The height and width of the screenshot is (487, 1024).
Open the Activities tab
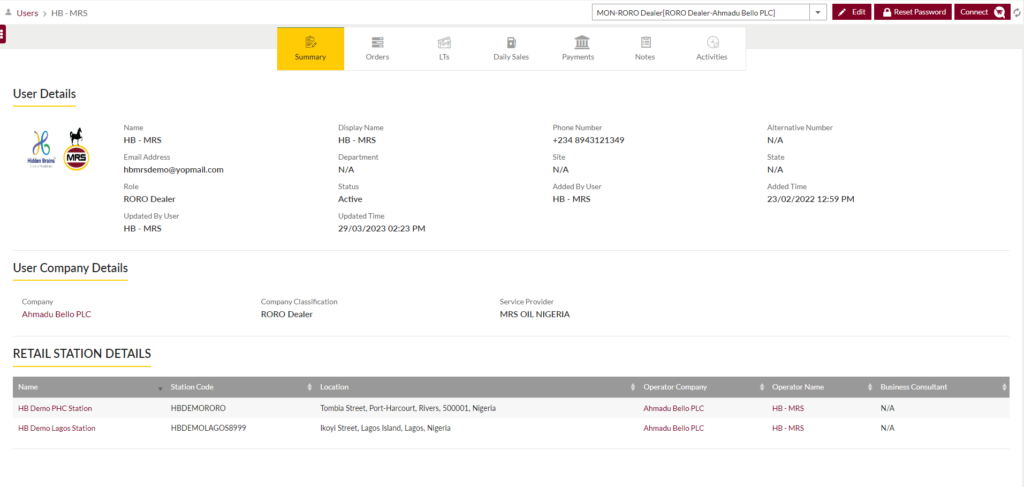point(712,49)
